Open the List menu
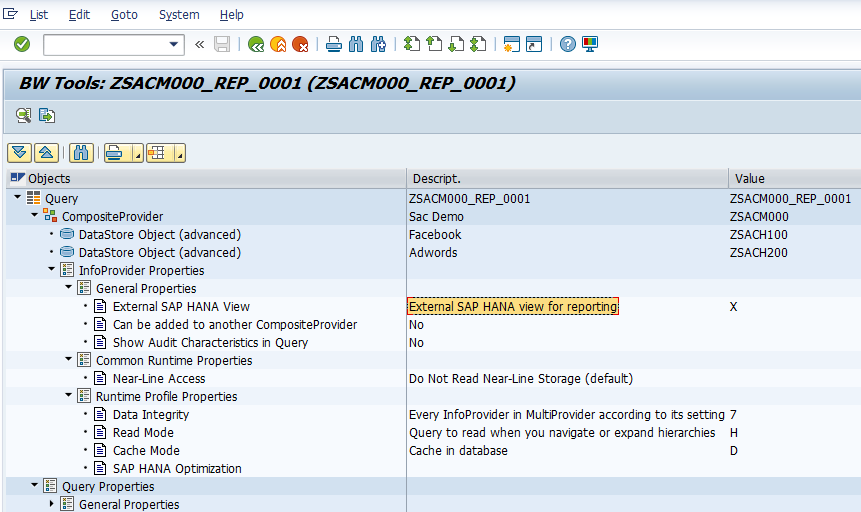Screen dimensions: 861x512 38,15
